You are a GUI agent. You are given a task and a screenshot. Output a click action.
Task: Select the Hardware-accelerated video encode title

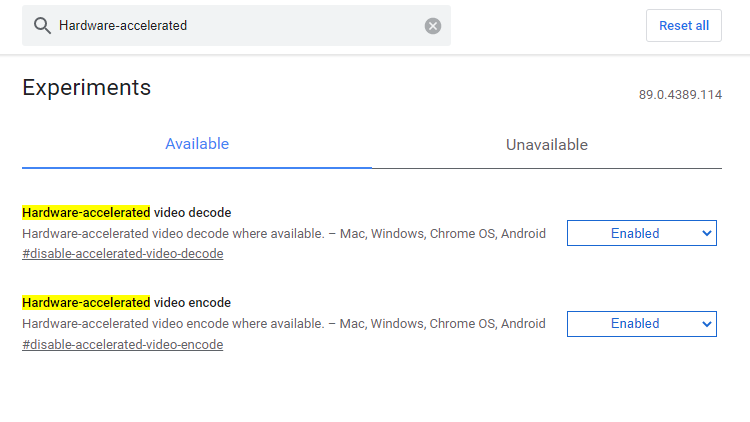[x=127, y=302]
